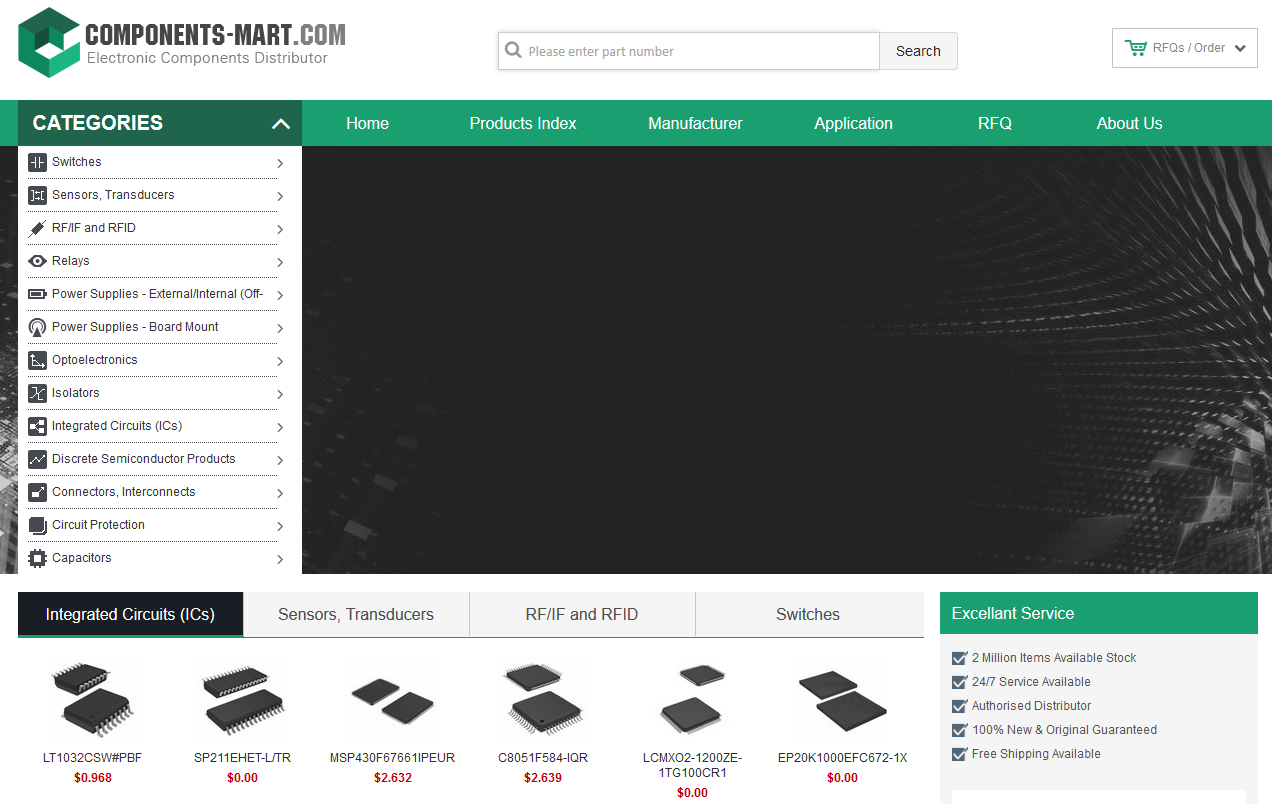Click the Sensors, Transducers category icon
The height and width of the screenshot is (804, 1272).
37,195
